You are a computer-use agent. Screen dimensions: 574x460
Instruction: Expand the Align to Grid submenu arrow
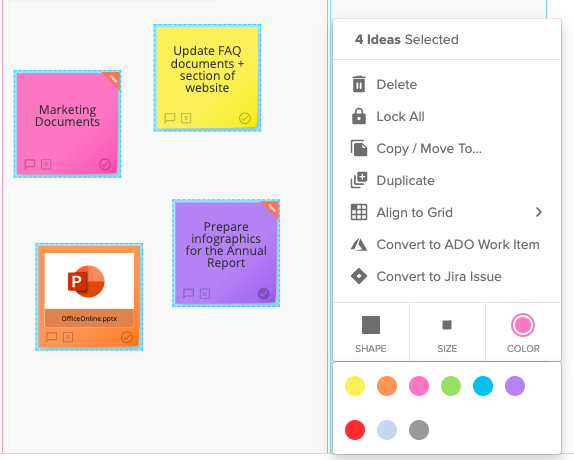pos(538,212)
